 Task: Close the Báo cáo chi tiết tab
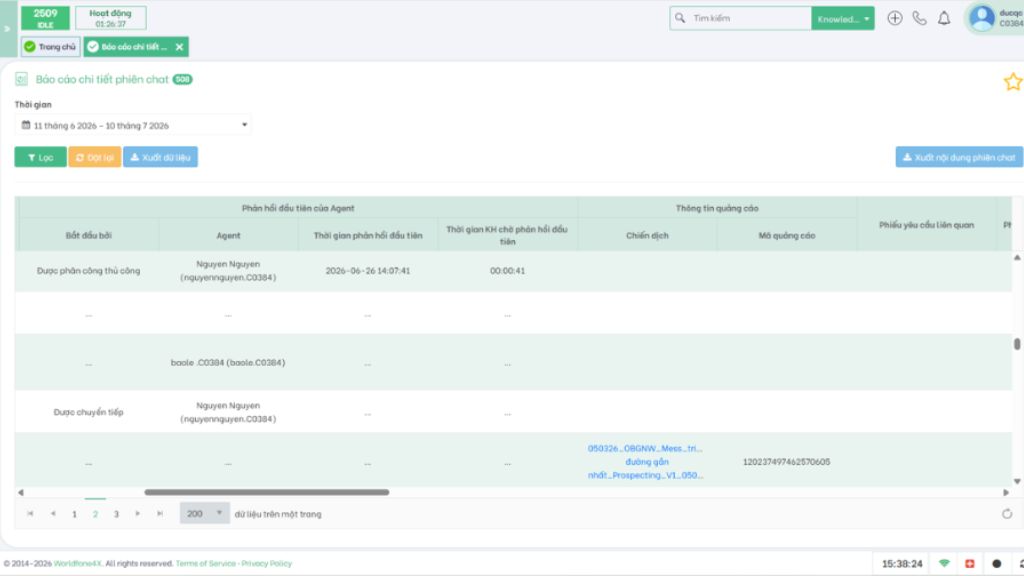pyautogui.click(x=180, y=47)
